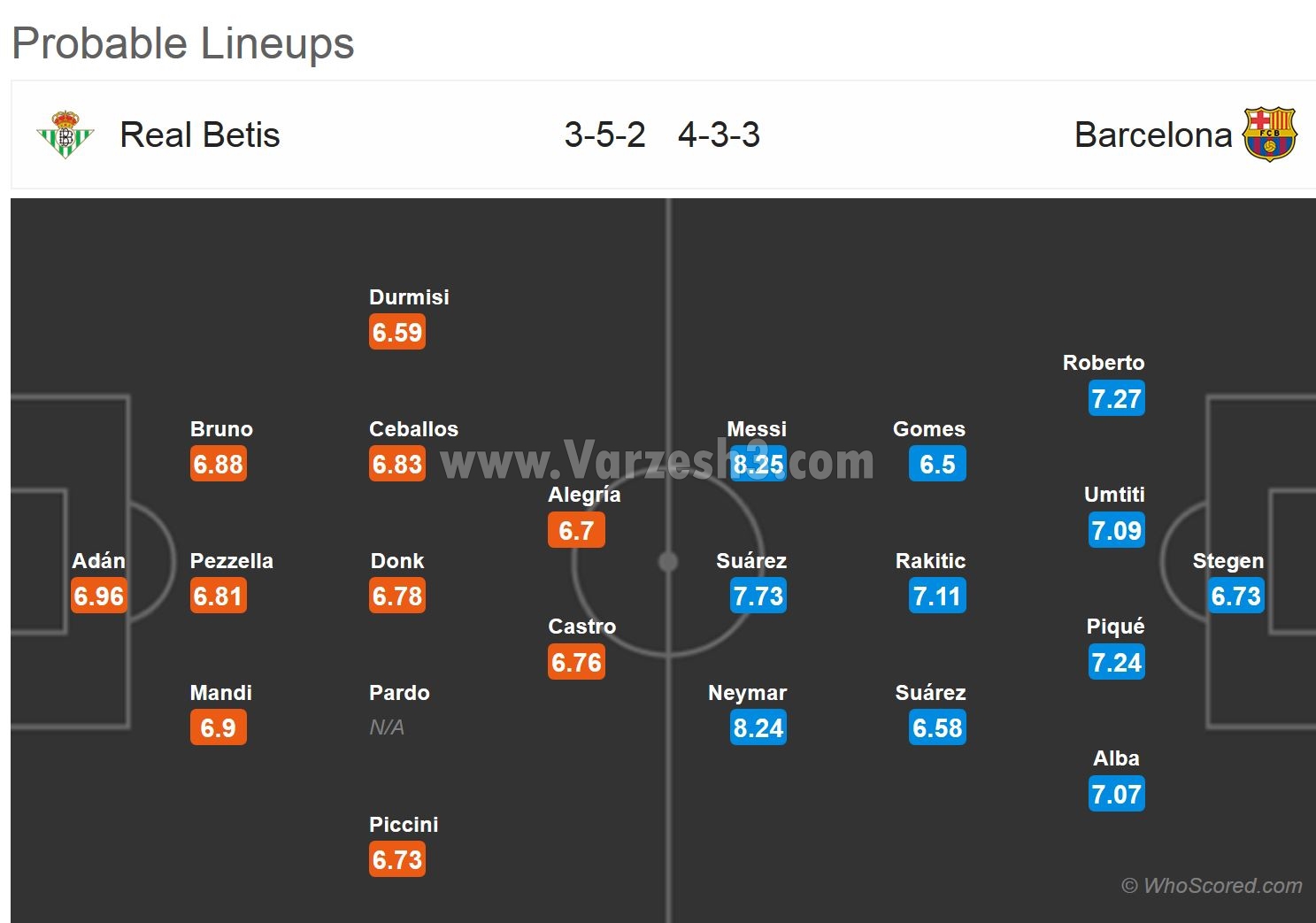Click Messi's 8.25 rating badge
This screenshot has height=923, width=1316.
coord(758,464)
